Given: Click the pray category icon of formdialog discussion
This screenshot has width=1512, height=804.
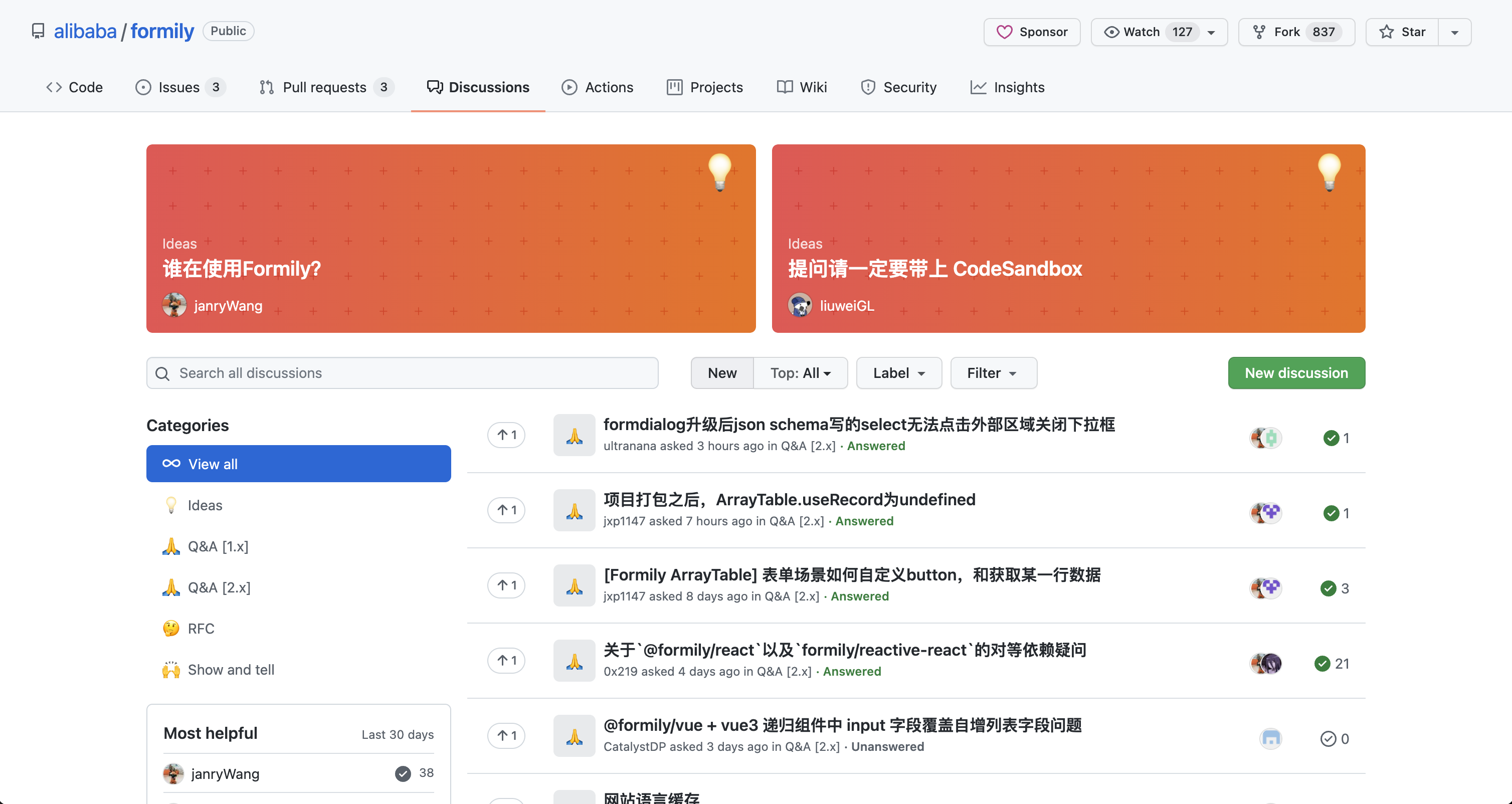Looking at the screenshot, I should 574,435.
